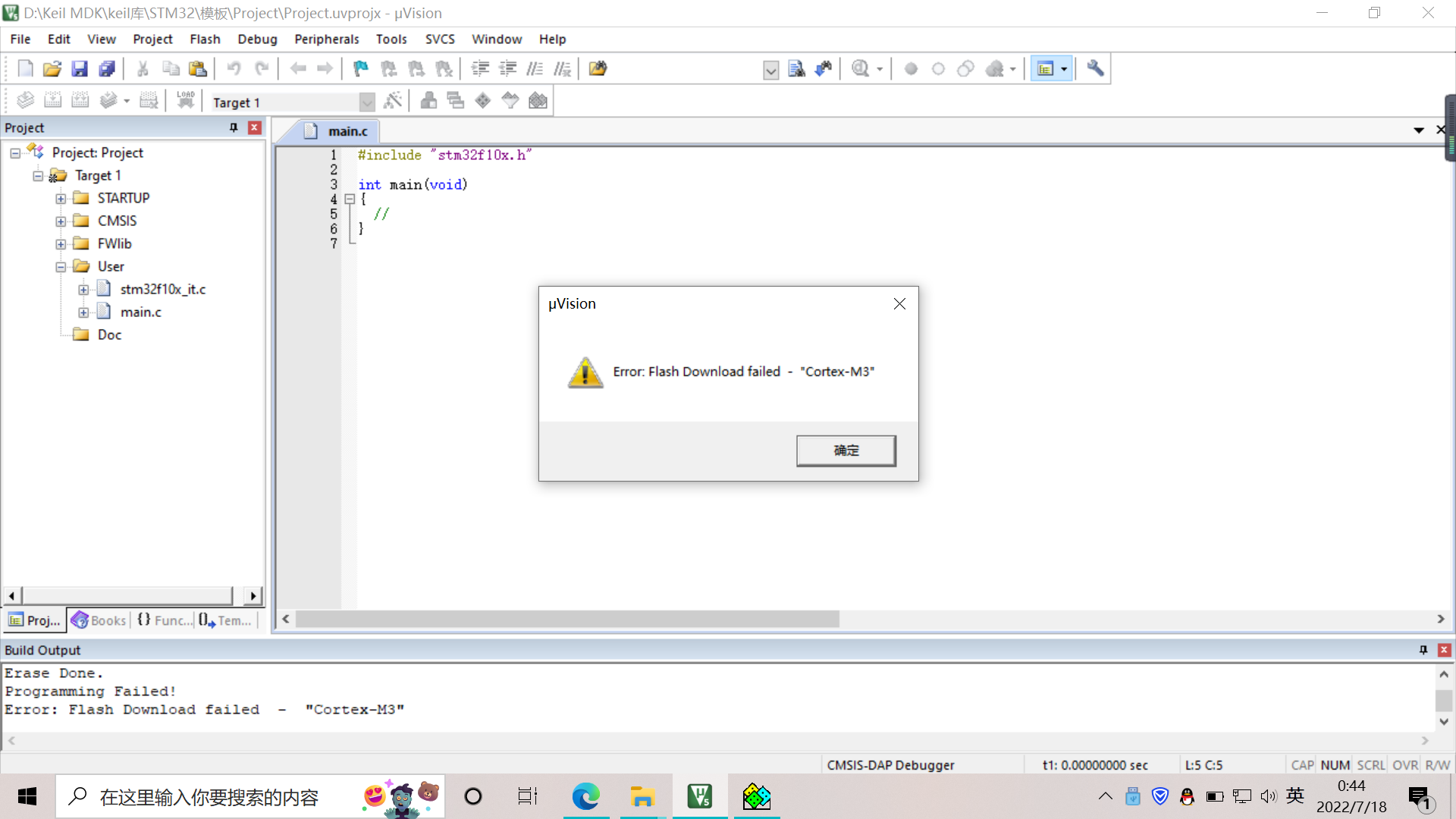Open Options for Target magic wand icon
This screenshot has width=1456, height=819.
click(393, 101)
